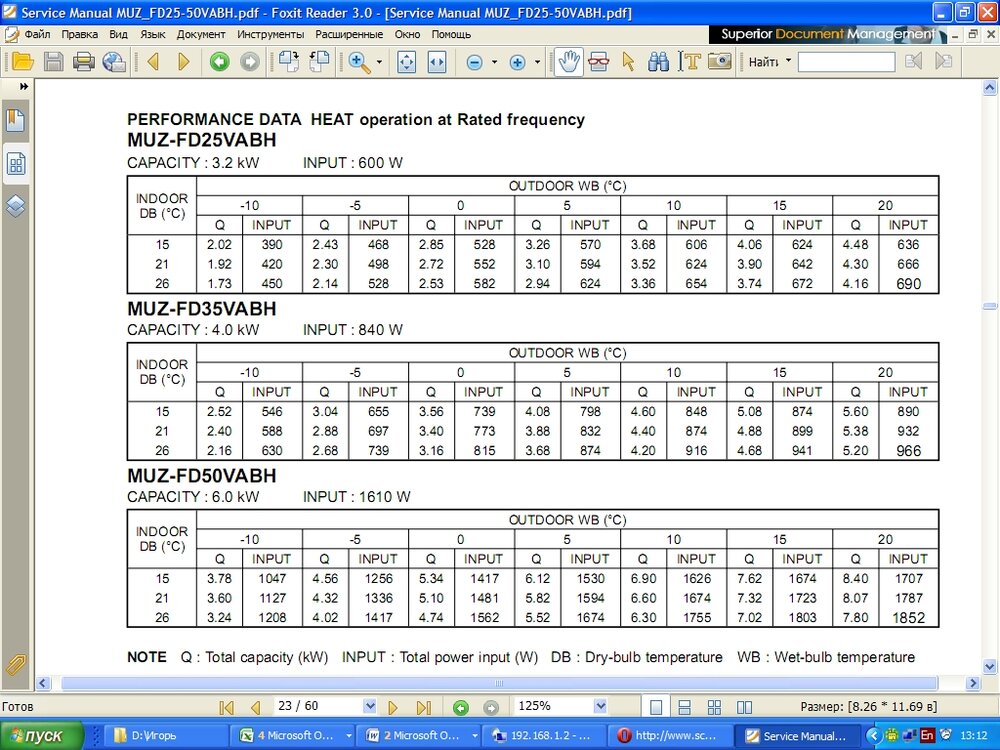1000x750 pixels.
Task: Toggle the En language indicator in system tray
Action: click(x=927, y=735)
